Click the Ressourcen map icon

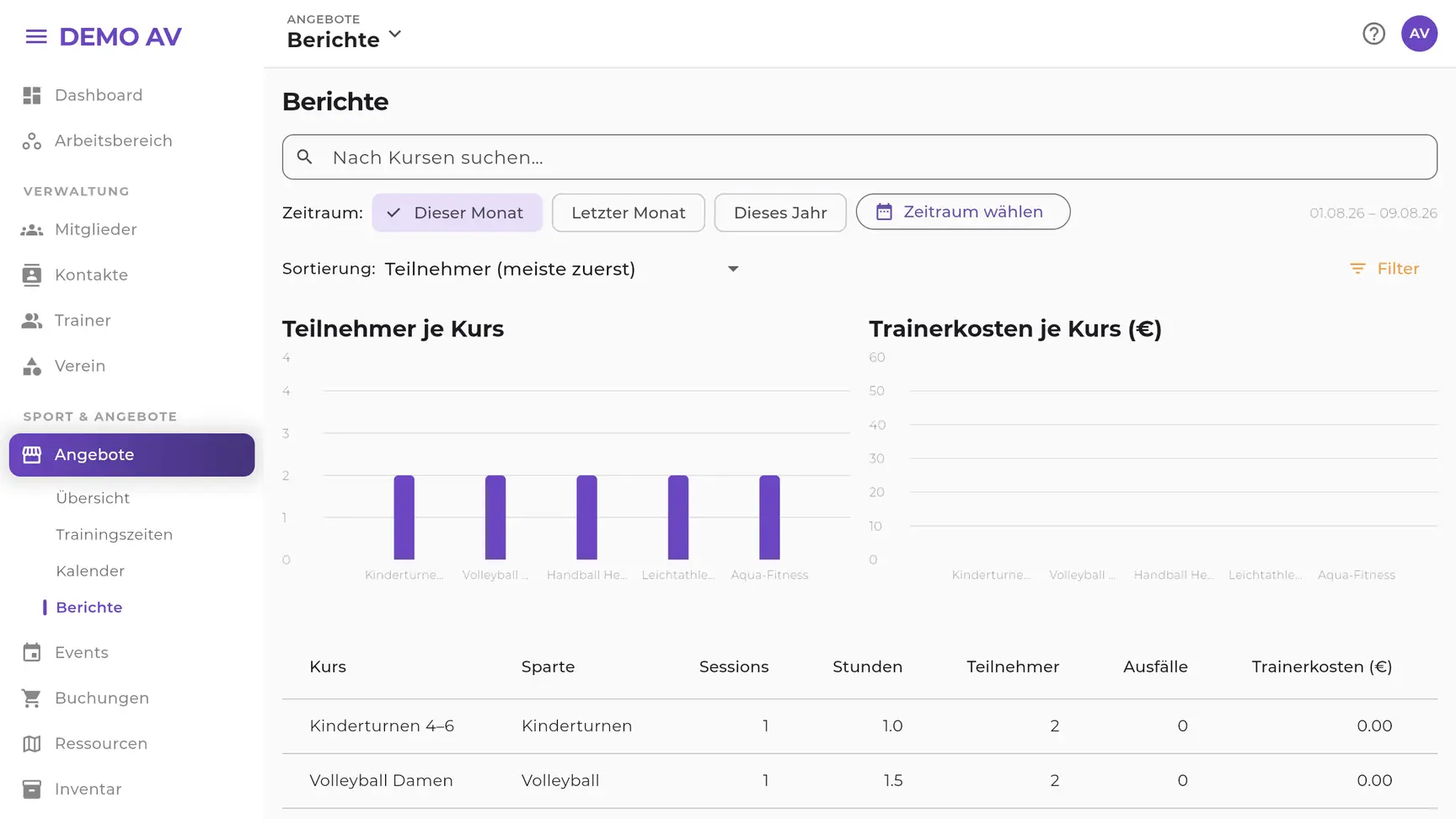point(32,743)
